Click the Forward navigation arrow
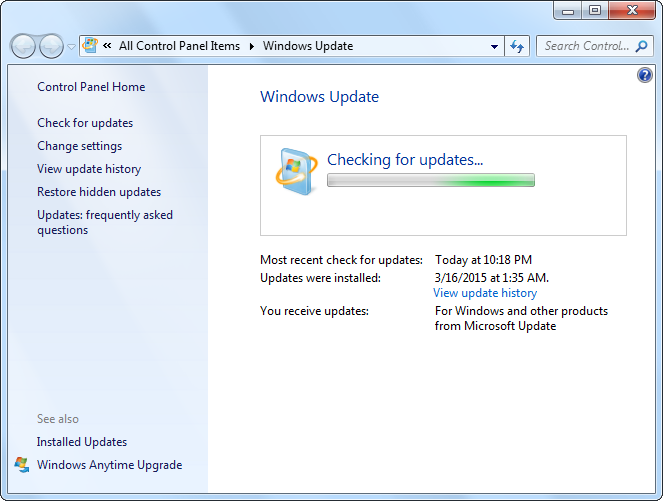Screen dimensions: 663x501 pos(51,46)
